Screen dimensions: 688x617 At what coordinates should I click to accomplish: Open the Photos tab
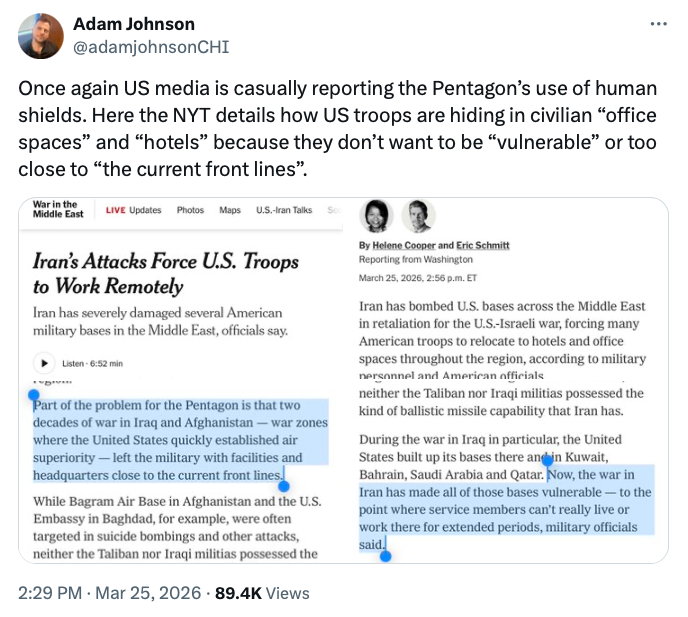(x=190, y=210)
